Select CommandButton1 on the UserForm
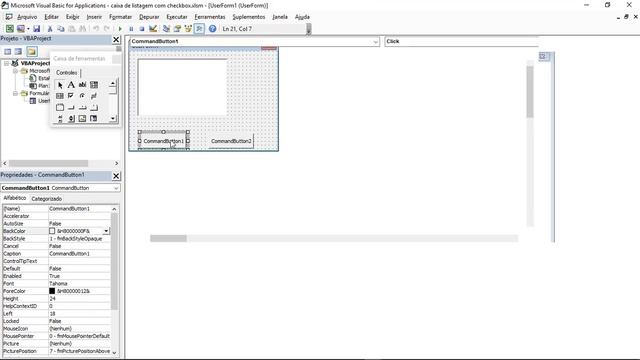 [164, 141]
